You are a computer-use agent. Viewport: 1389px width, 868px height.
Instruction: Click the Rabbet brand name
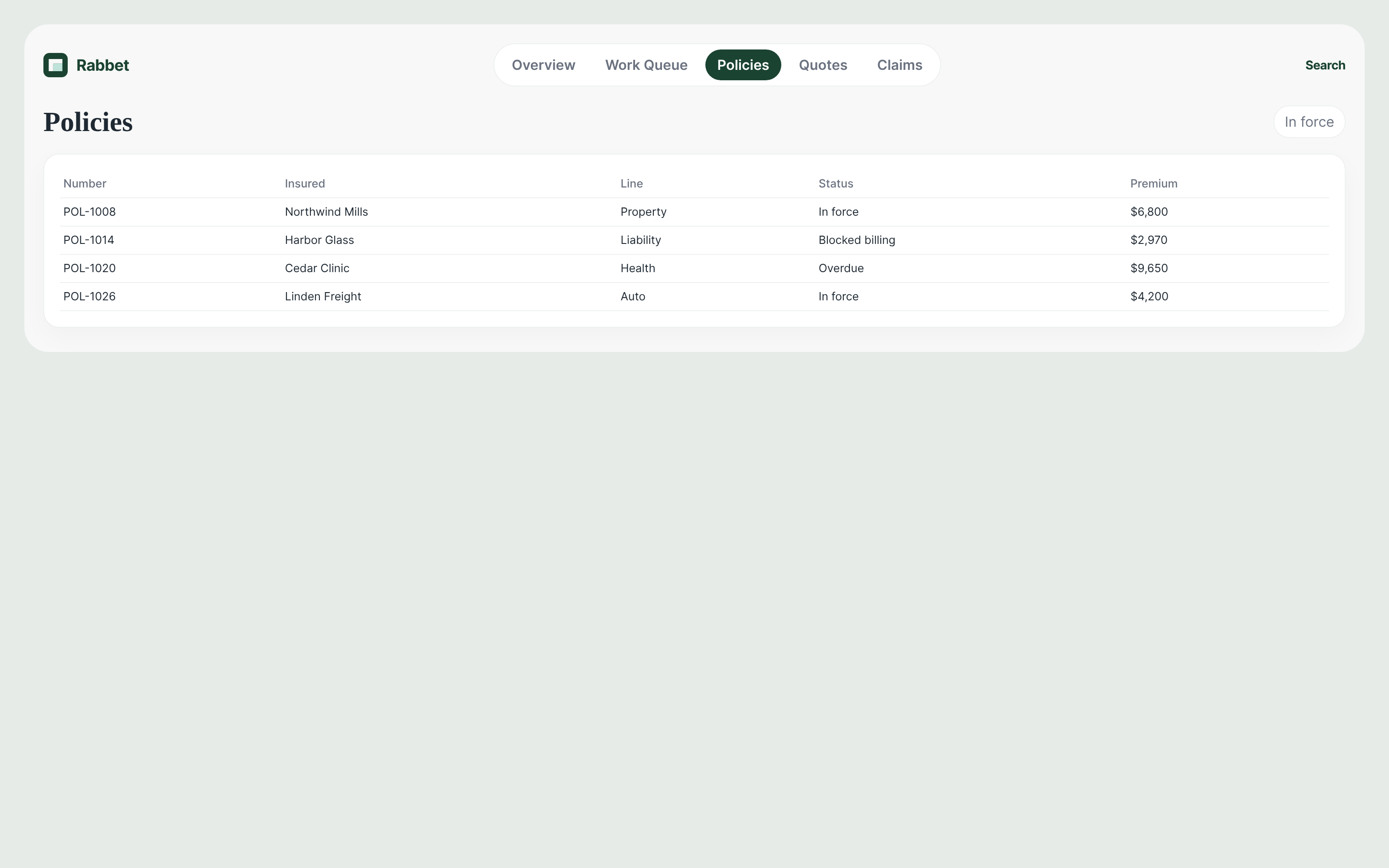coord(103,65)
